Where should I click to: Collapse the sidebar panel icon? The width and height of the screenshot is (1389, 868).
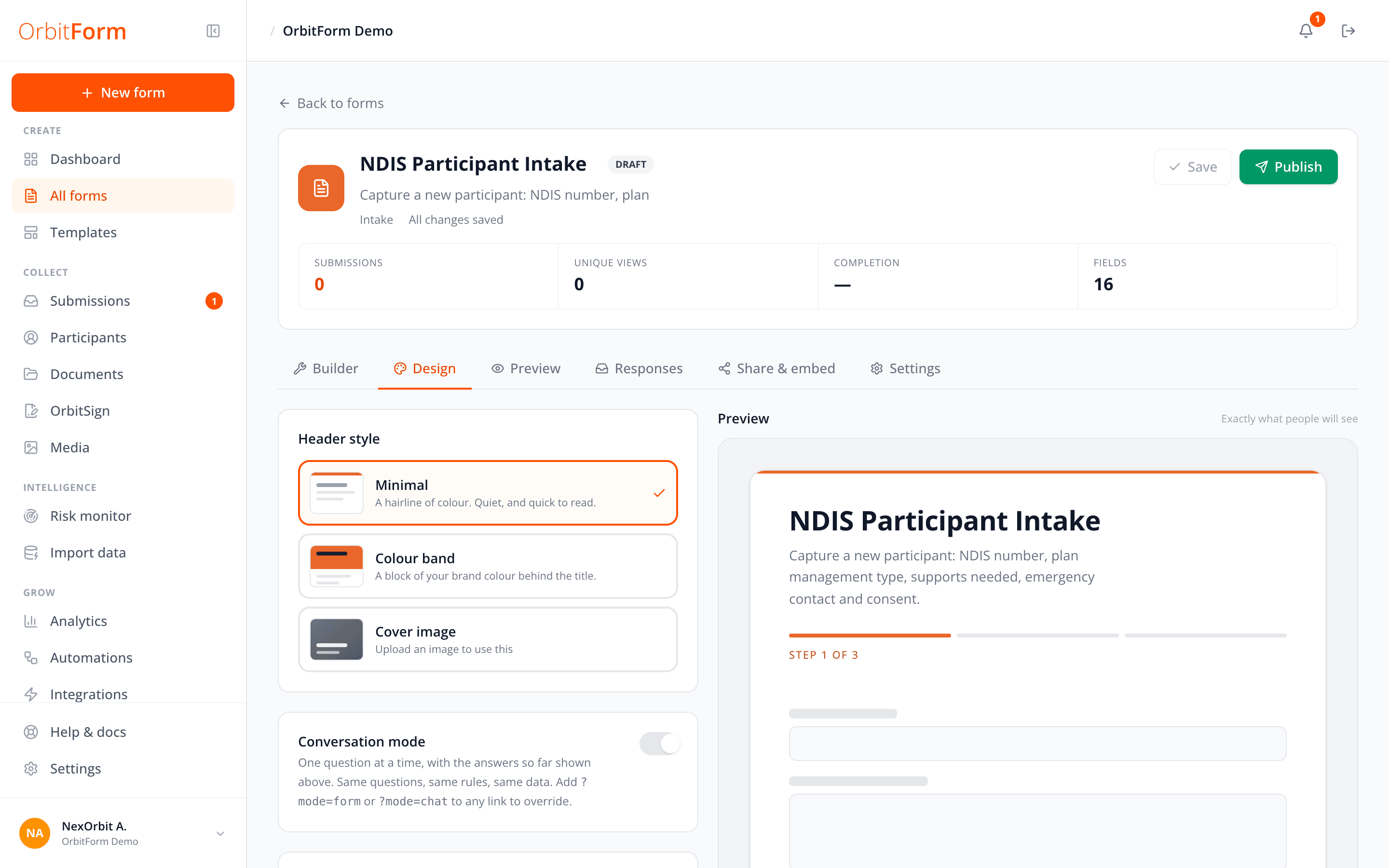(213, 30)
